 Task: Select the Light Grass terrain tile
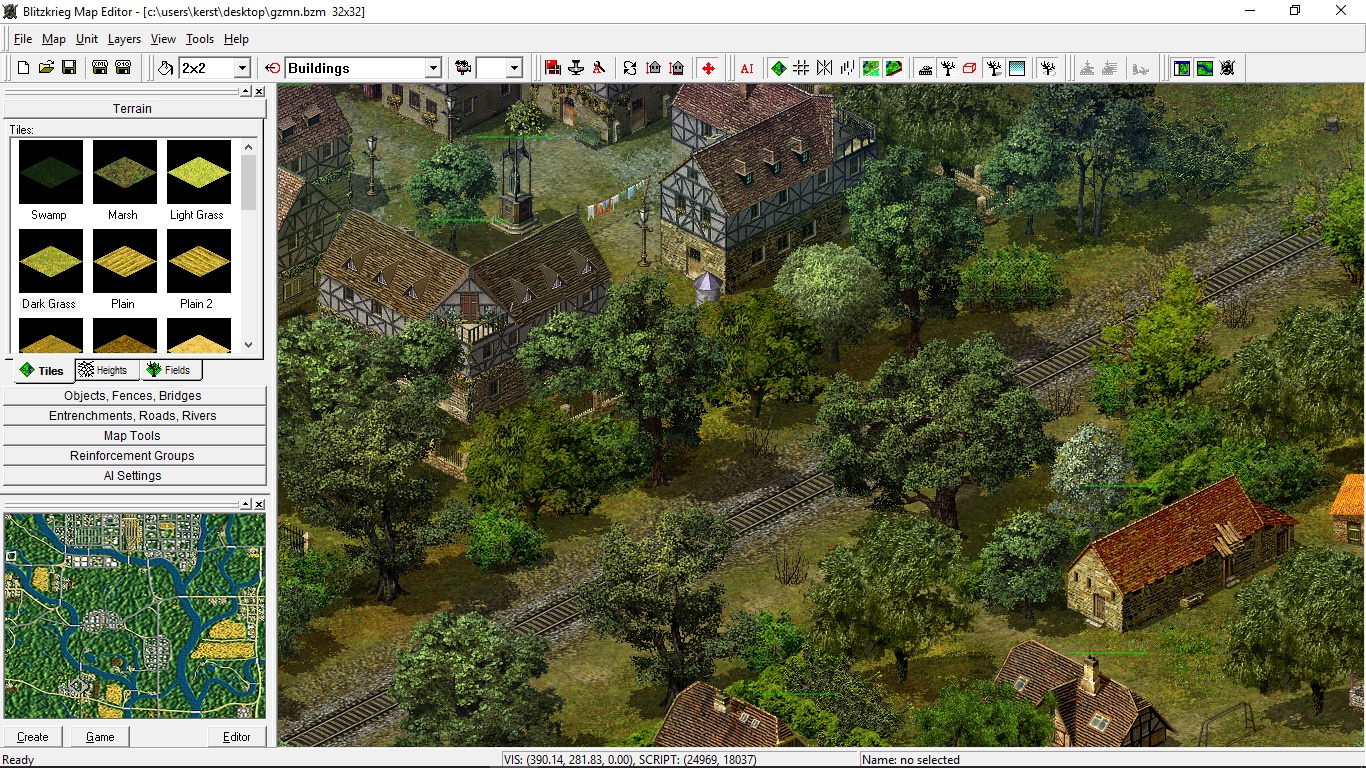point(198,180)
